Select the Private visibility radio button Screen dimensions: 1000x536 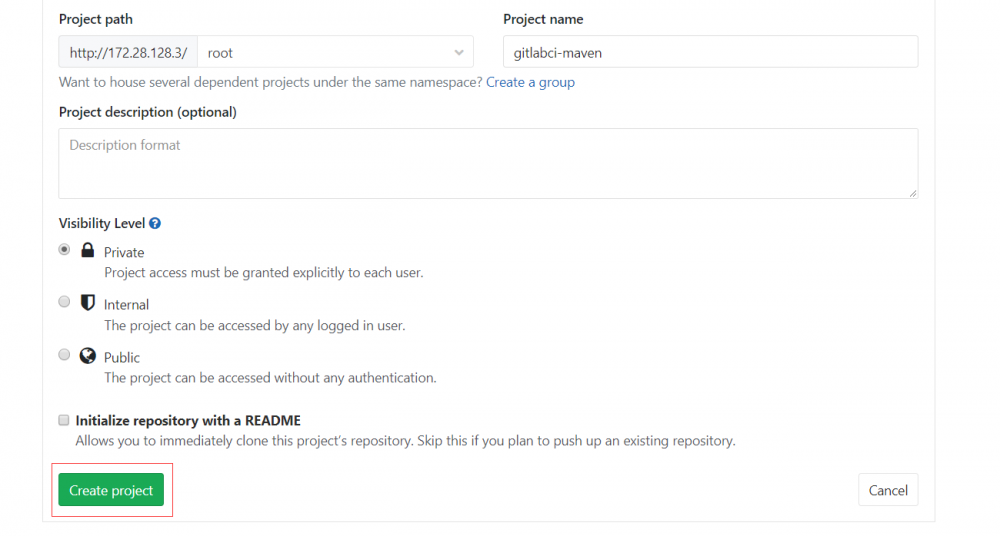pyautogui.click(x=65, y=250)
